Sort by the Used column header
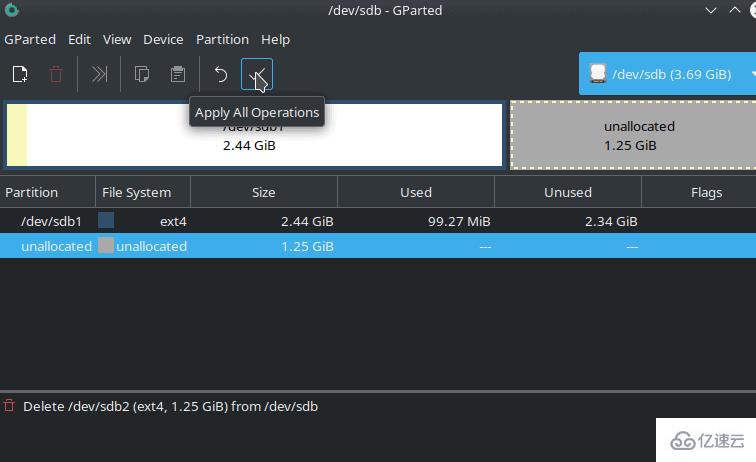This screenshot has height=462, width=756. click(416, 192)
